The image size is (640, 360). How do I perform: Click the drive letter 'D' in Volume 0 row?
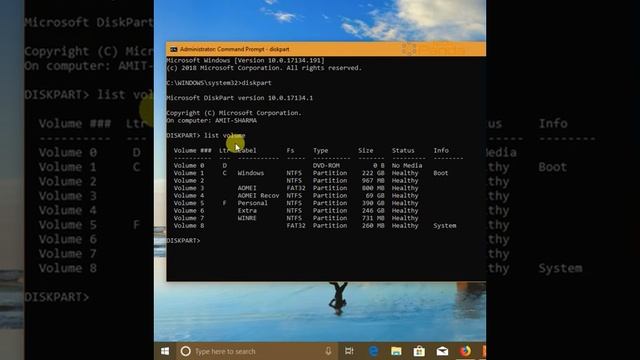(224, 166)
